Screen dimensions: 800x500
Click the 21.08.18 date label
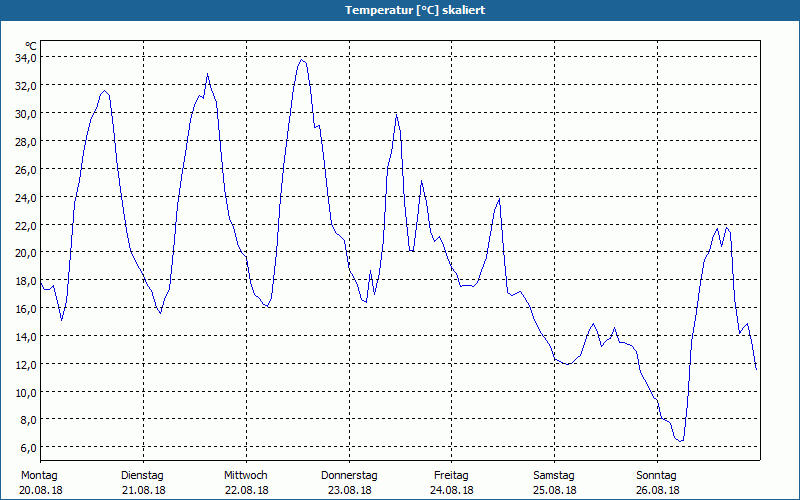(144, 490)
